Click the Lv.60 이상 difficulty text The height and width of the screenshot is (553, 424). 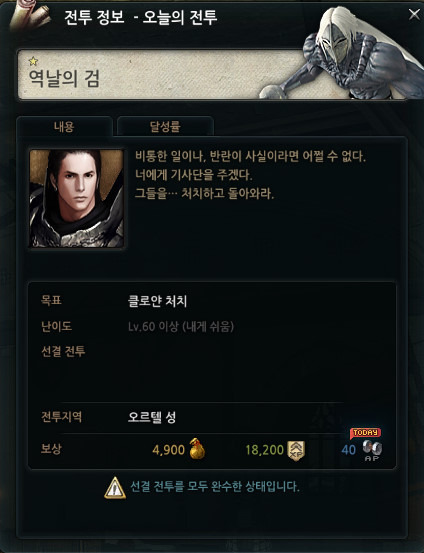[181, 327]
